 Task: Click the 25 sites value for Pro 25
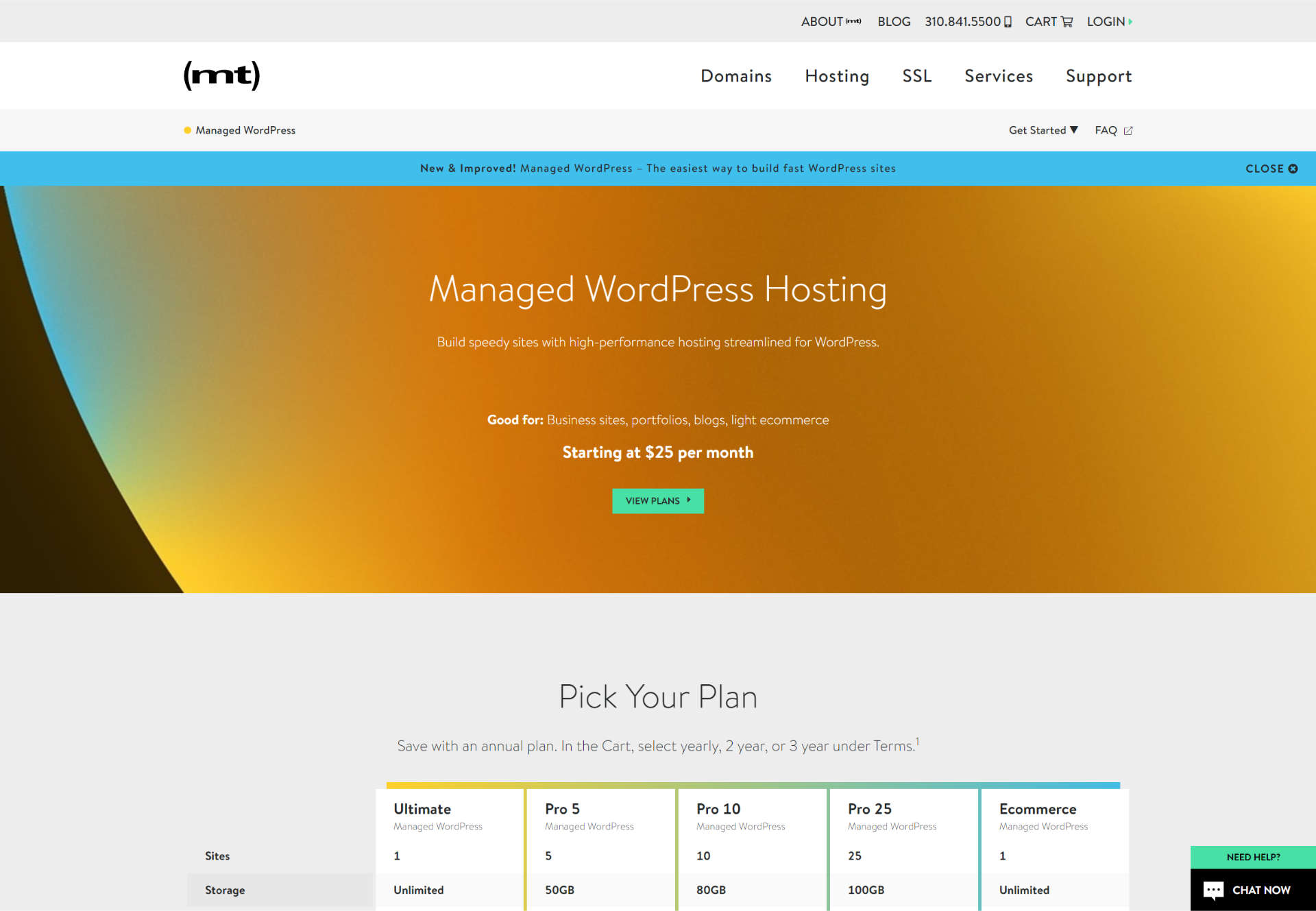[x=855, y=856]
